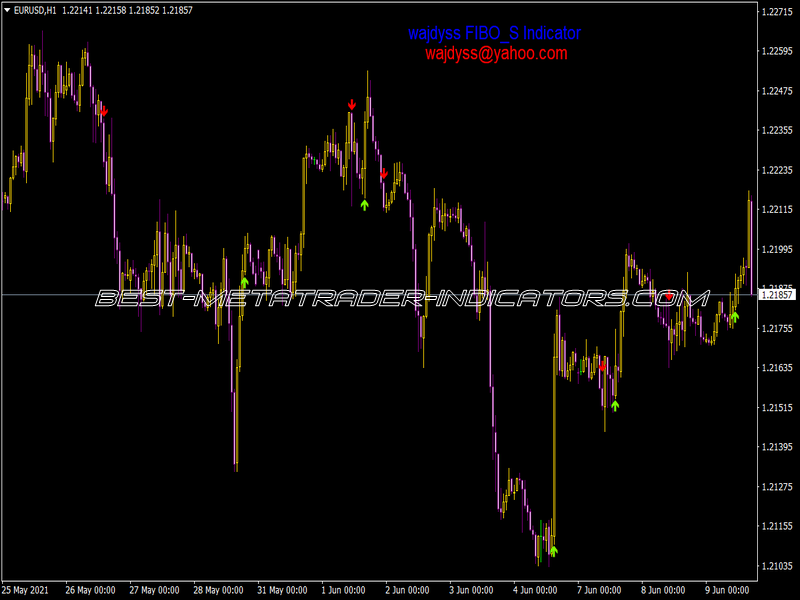Screen dimensions: 800x600
Task: Select the red wajdyss@yahoo.com label
Action: click(496, 53)
